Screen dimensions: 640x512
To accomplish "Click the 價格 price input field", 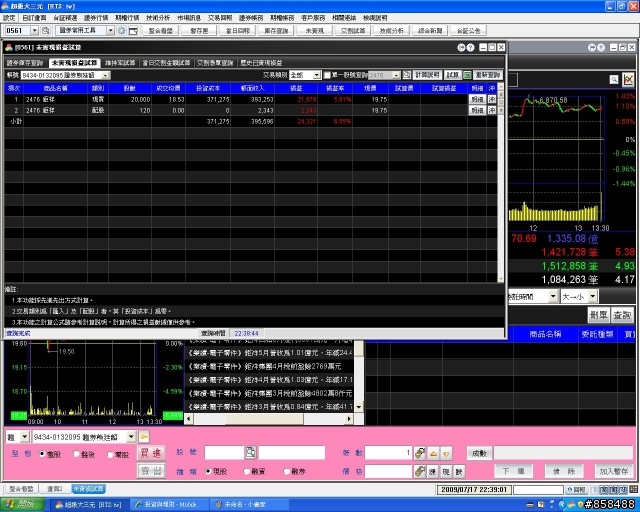I will [388, 472].
